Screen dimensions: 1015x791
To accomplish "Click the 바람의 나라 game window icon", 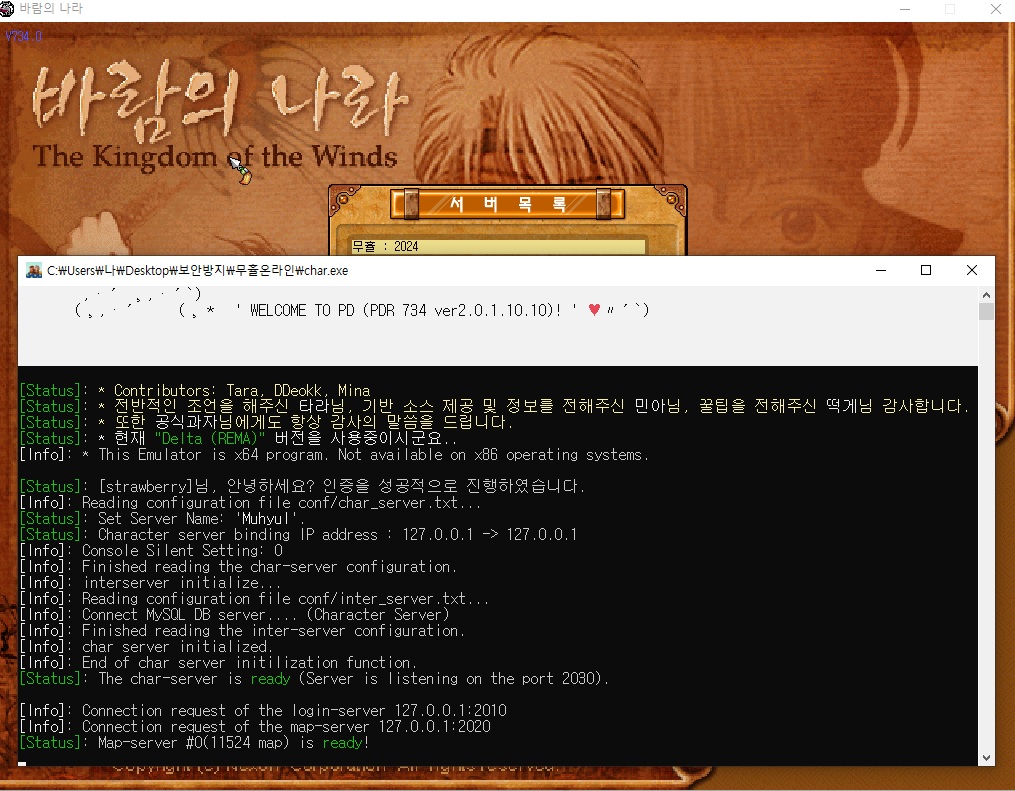I will tap(7, 8).
